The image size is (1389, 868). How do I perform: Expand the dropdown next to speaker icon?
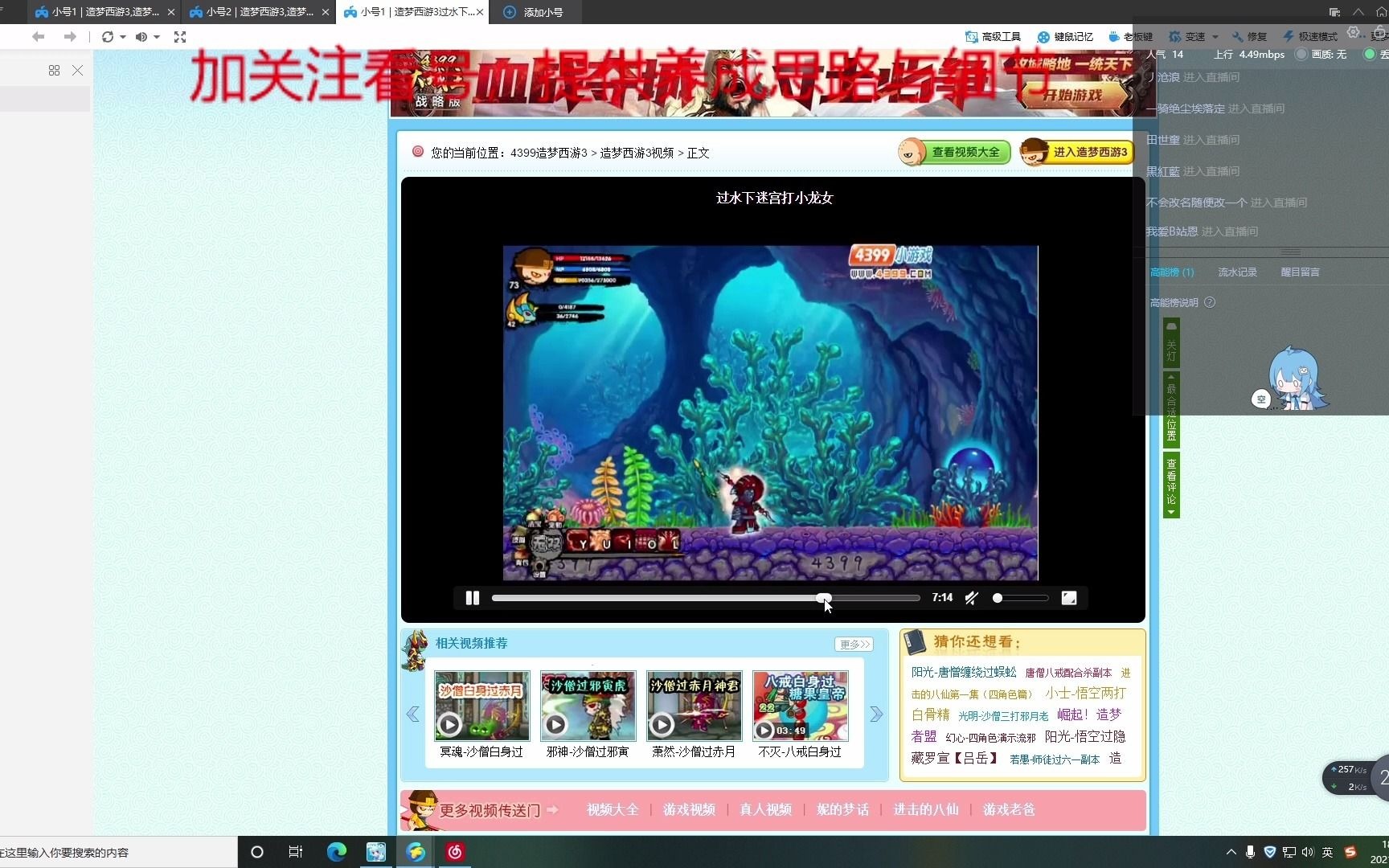(157, 37)
